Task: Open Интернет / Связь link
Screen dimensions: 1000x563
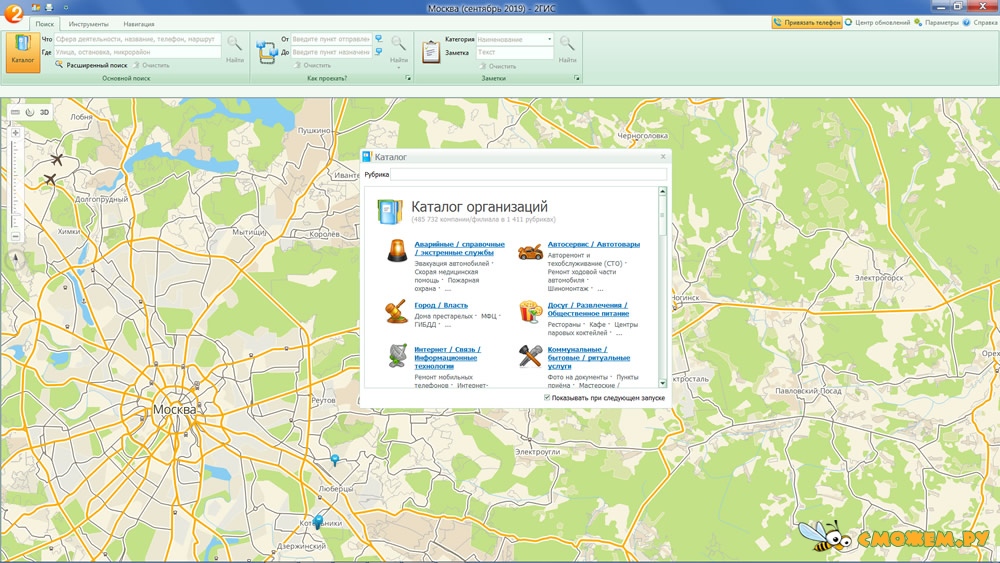Action: click(447, 358)
